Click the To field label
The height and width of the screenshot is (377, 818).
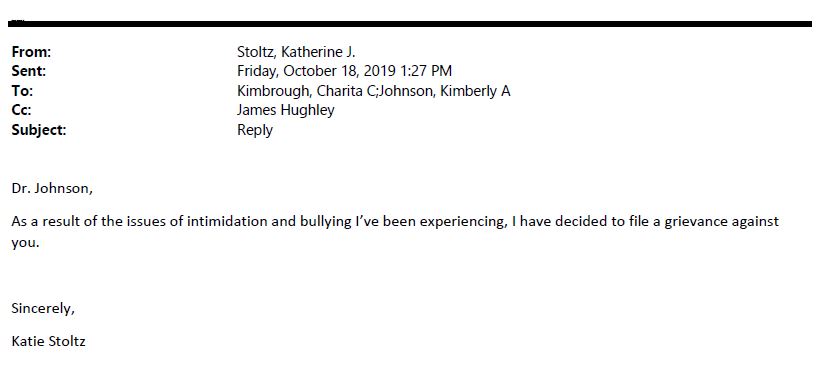pyautogui.click(x=22, y=91)
